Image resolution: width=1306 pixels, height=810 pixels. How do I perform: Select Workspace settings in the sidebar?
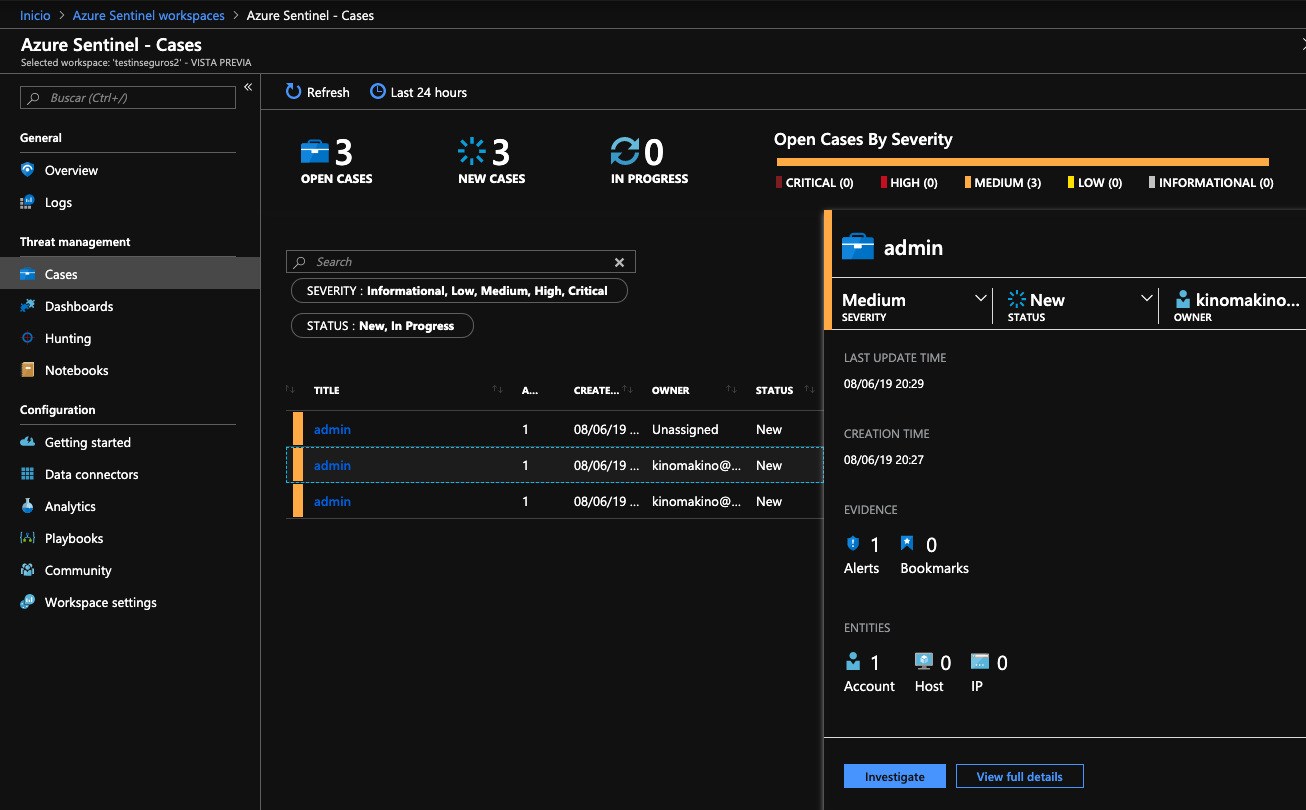pos(100,602)
